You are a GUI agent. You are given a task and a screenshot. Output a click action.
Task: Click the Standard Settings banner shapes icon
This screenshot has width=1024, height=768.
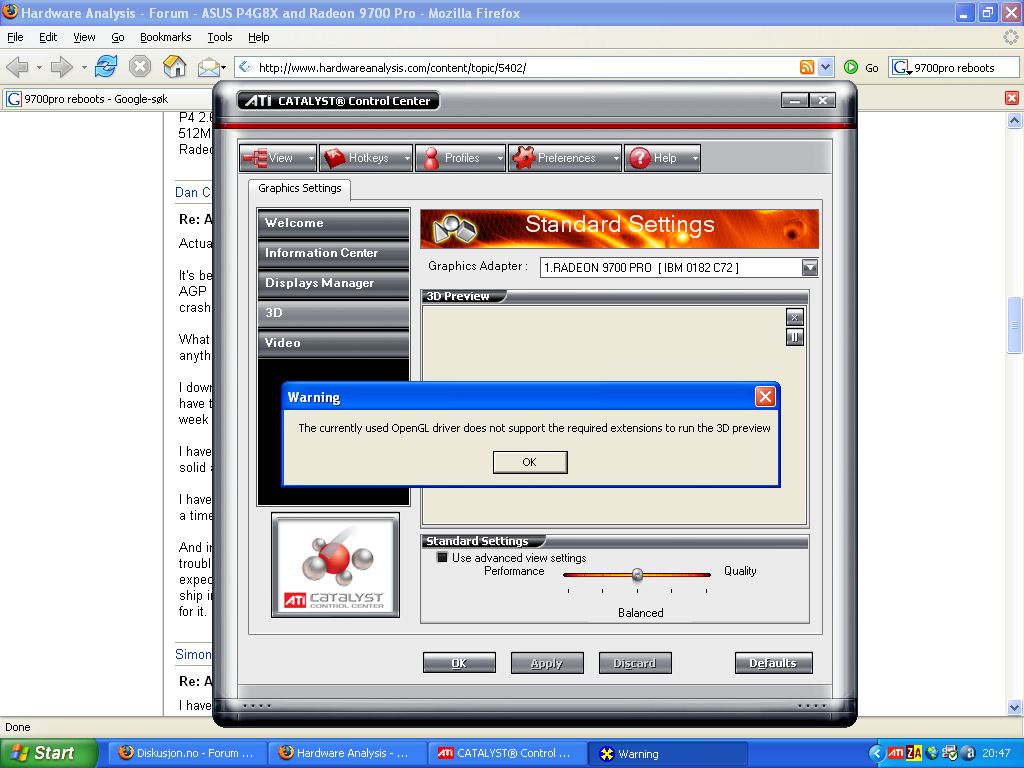pyautogui.click(x=455, y=229)
